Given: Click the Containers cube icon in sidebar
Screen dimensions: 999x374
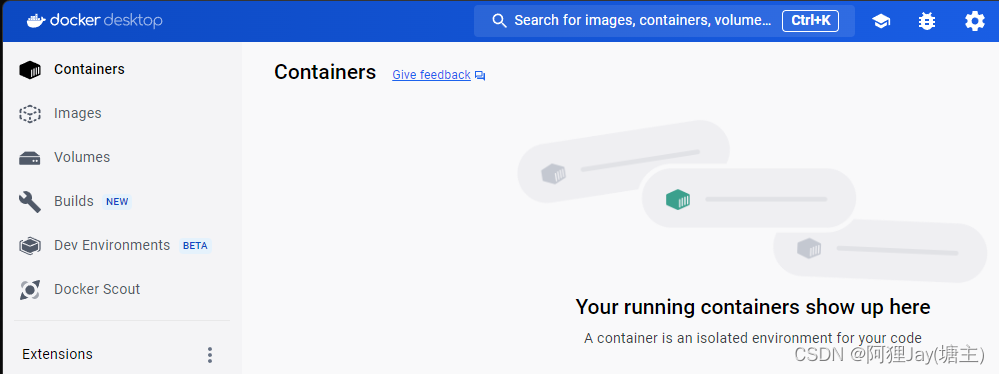Looking at the screenshot, I should 30,69.
